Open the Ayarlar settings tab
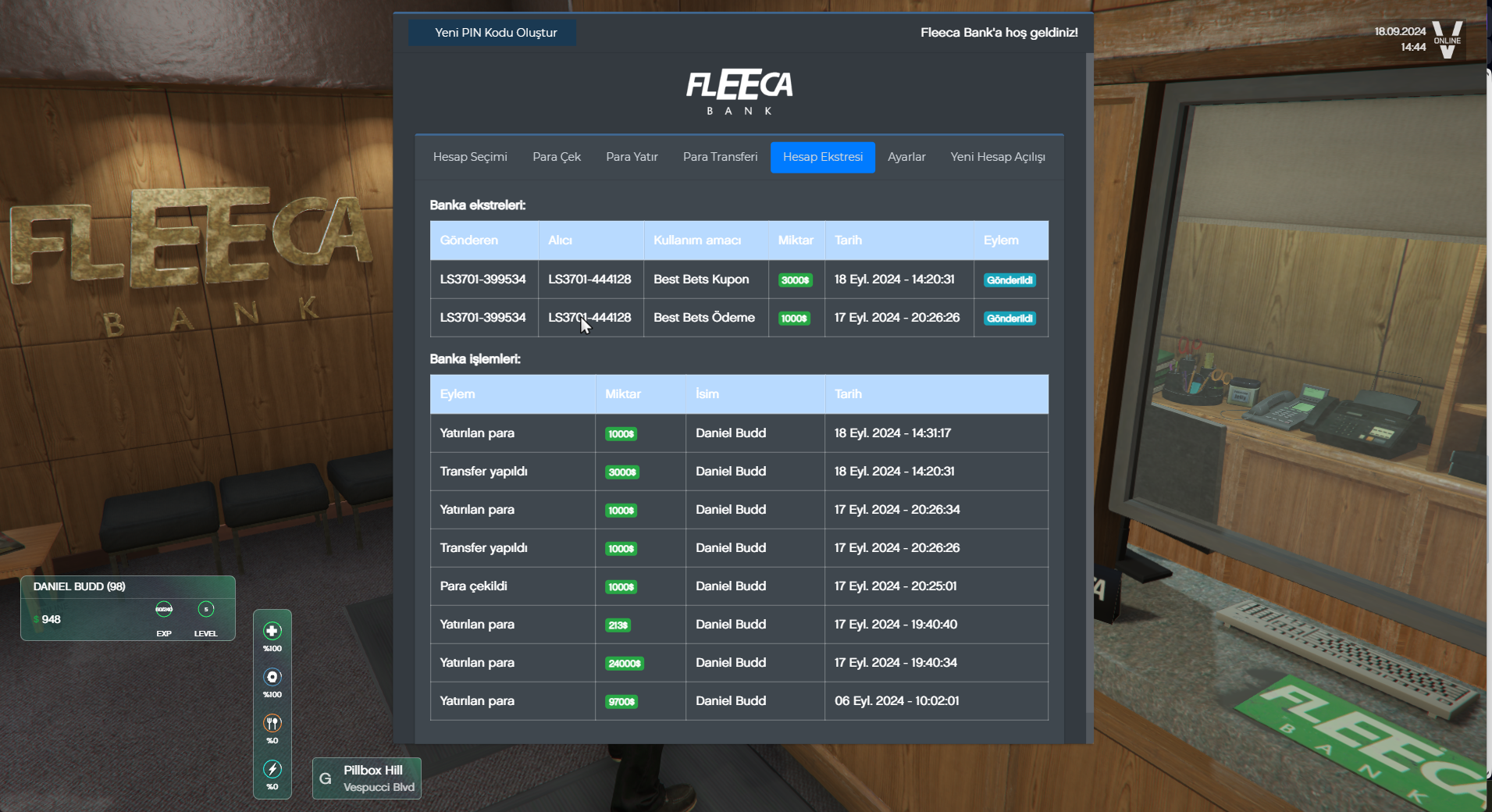Viewport: 1492px width, 812px height. tap(906, 157)
